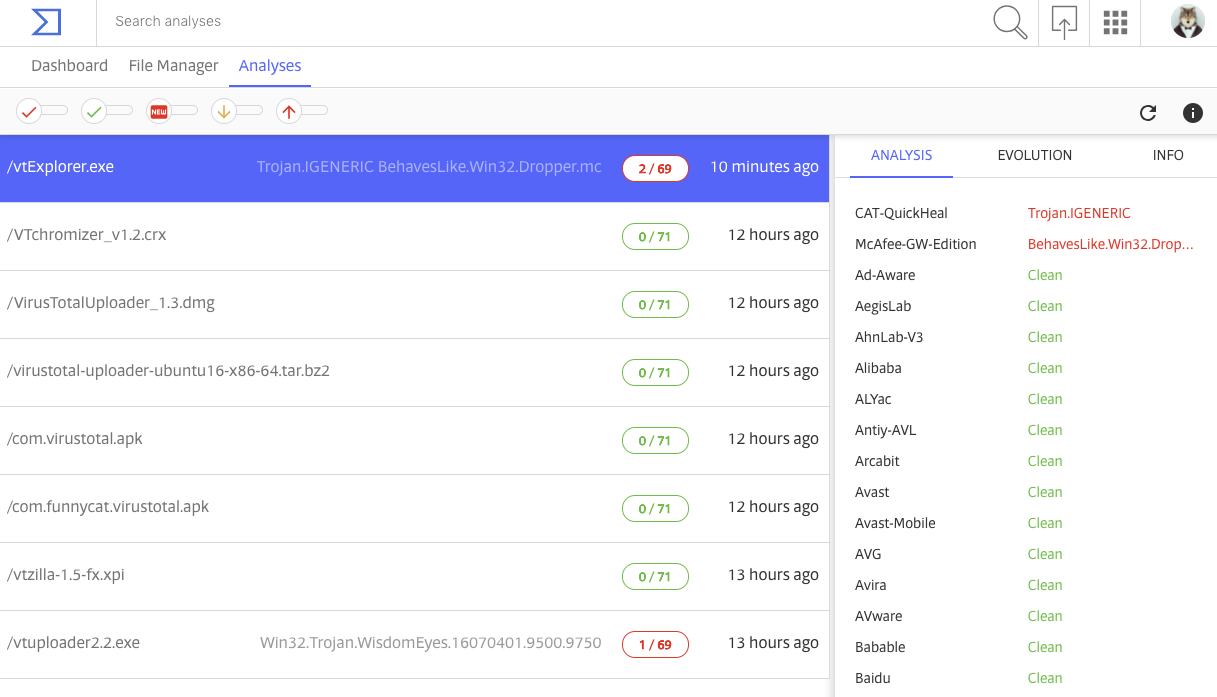
Task: Open the user avatar profile menu
Action: [1188, 22]
